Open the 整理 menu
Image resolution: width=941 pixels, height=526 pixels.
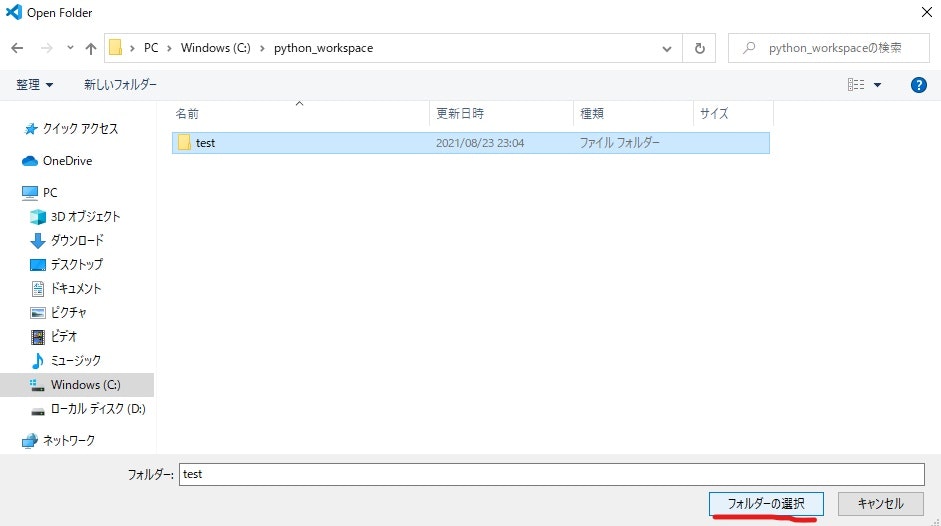pos(34,85)
